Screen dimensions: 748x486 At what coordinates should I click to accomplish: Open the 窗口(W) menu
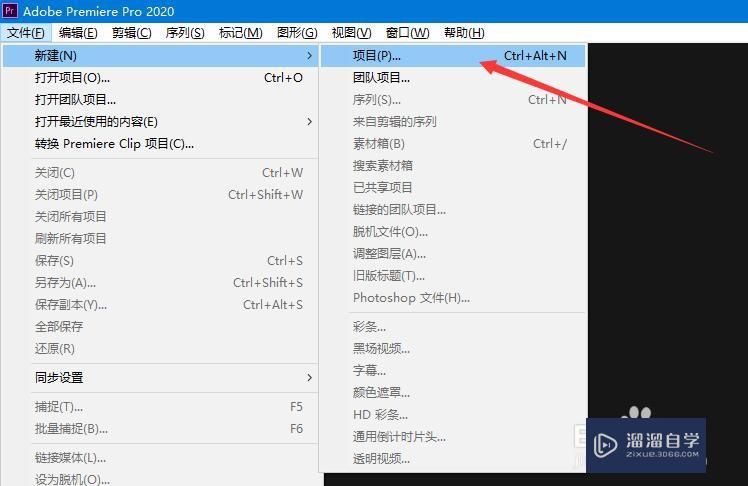pos(407,32)
